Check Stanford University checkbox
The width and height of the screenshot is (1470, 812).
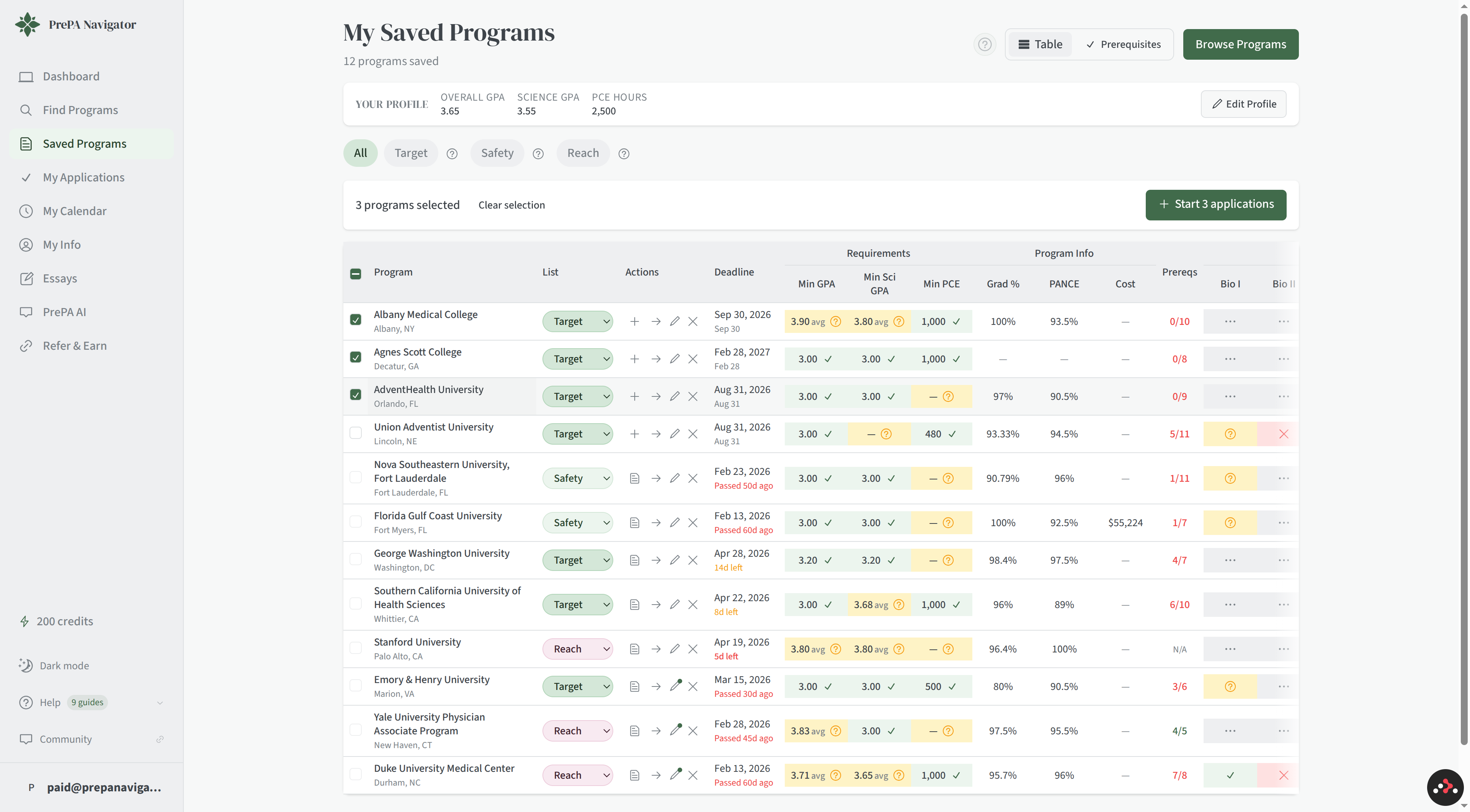click(356, 648)
